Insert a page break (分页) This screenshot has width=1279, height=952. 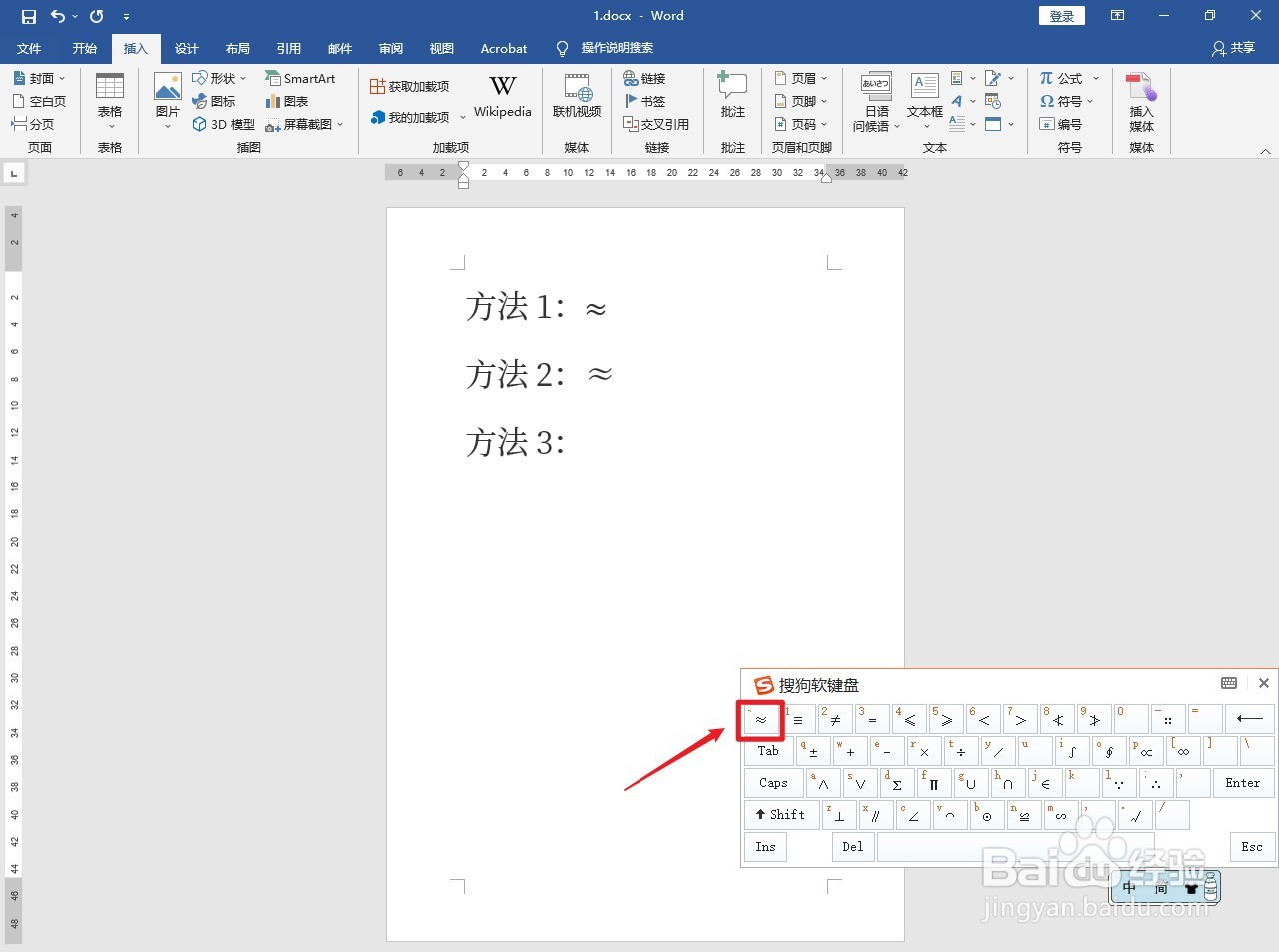pyautogui.click(x=32, y=124)
